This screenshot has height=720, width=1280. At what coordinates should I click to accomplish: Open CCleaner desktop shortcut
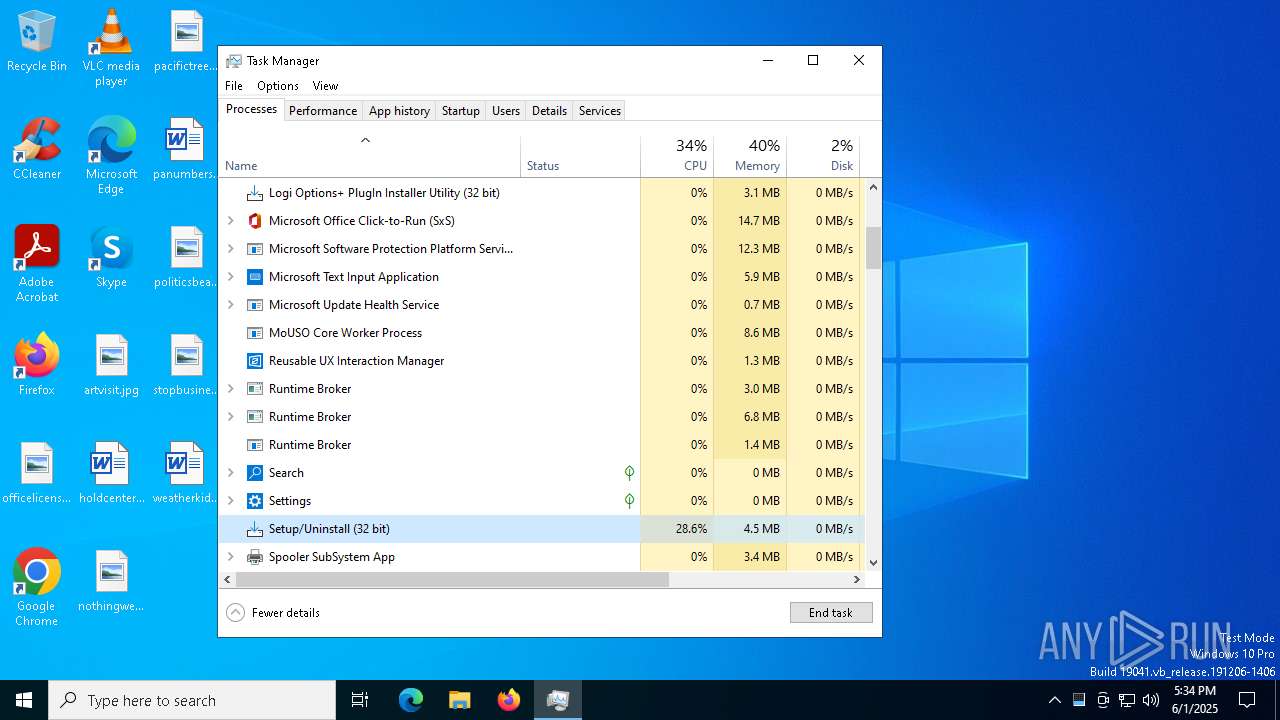tap(37, 149)
